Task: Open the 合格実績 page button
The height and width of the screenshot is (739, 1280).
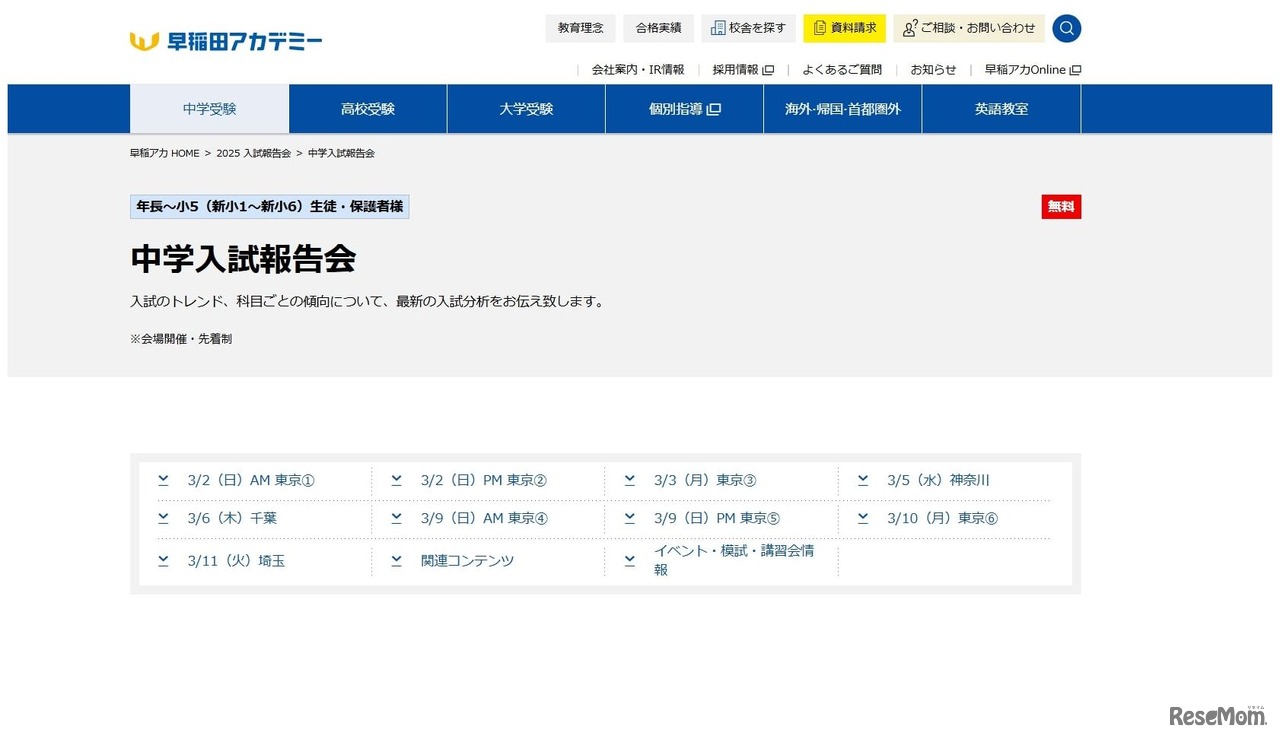Action: 658,28
